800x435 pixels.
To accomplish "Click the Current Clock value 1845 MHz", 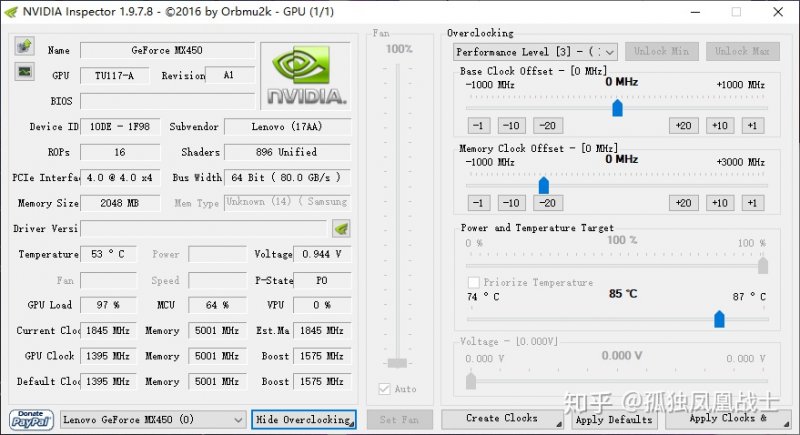I will [108, 330].
